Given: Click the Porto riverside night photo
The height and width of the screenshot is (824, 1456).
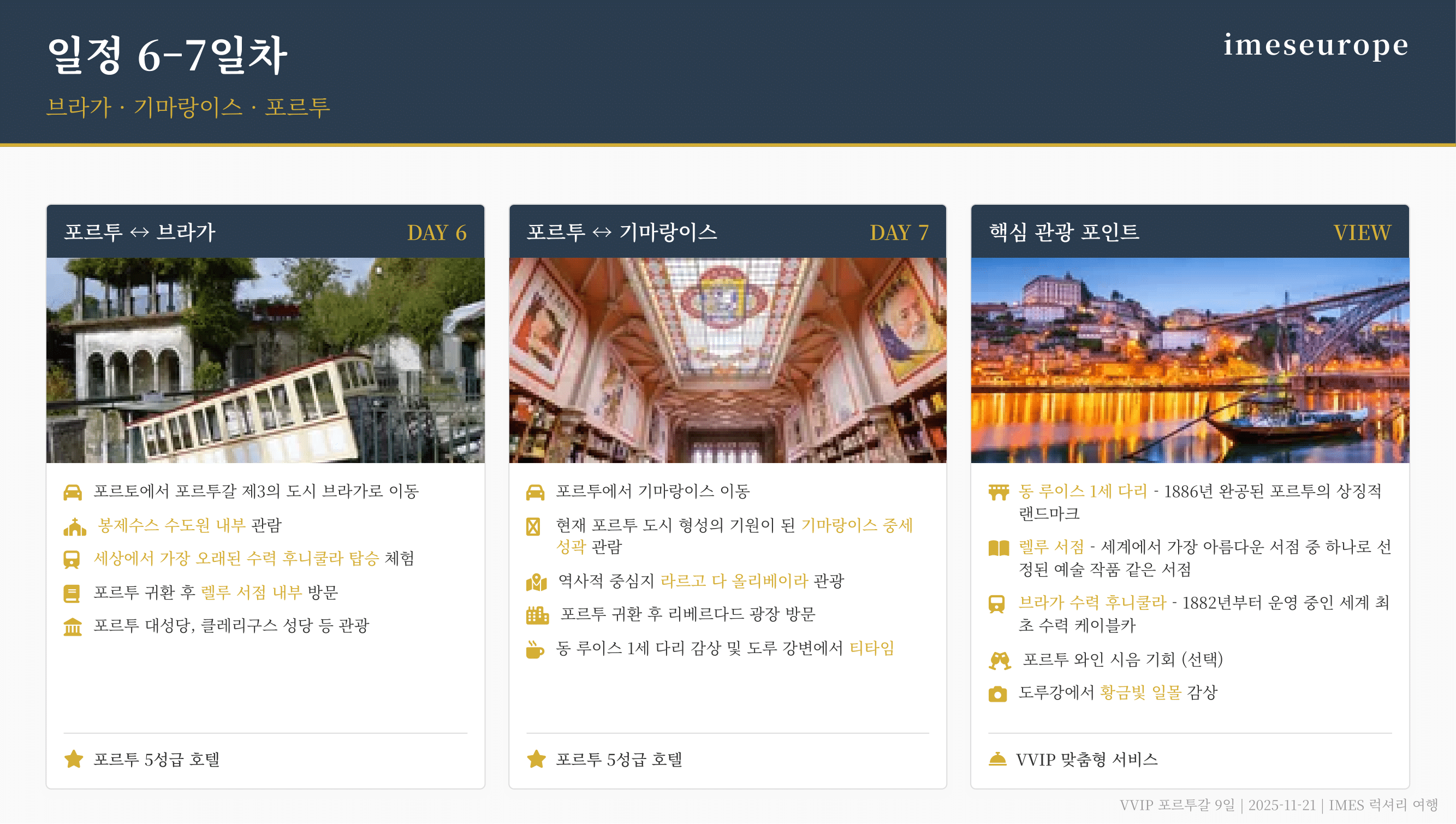Looking at the screenshot, I should click(1189, 360).
